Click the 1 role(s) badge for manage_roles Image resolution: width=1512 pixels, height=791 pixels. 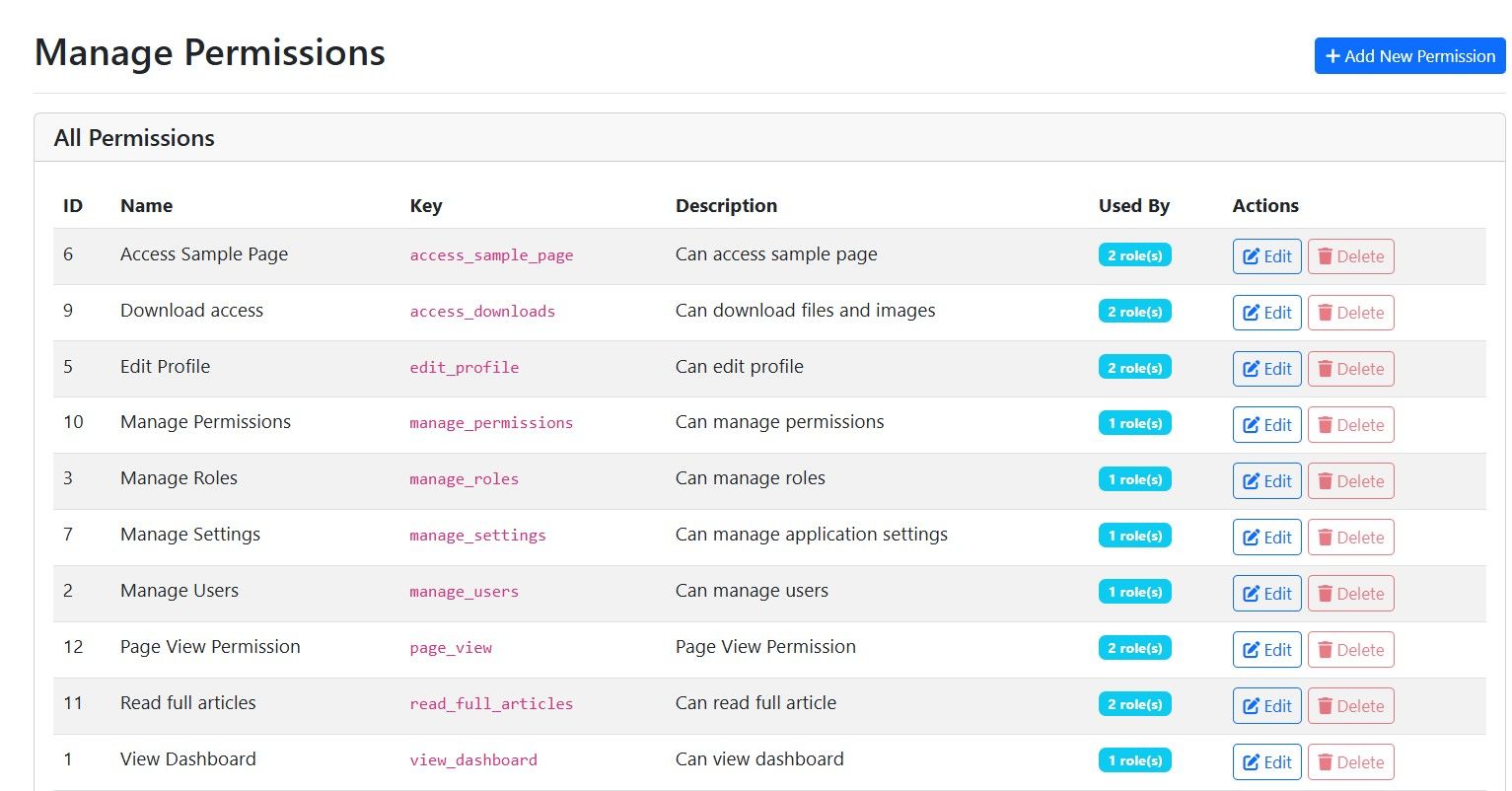1134,479
